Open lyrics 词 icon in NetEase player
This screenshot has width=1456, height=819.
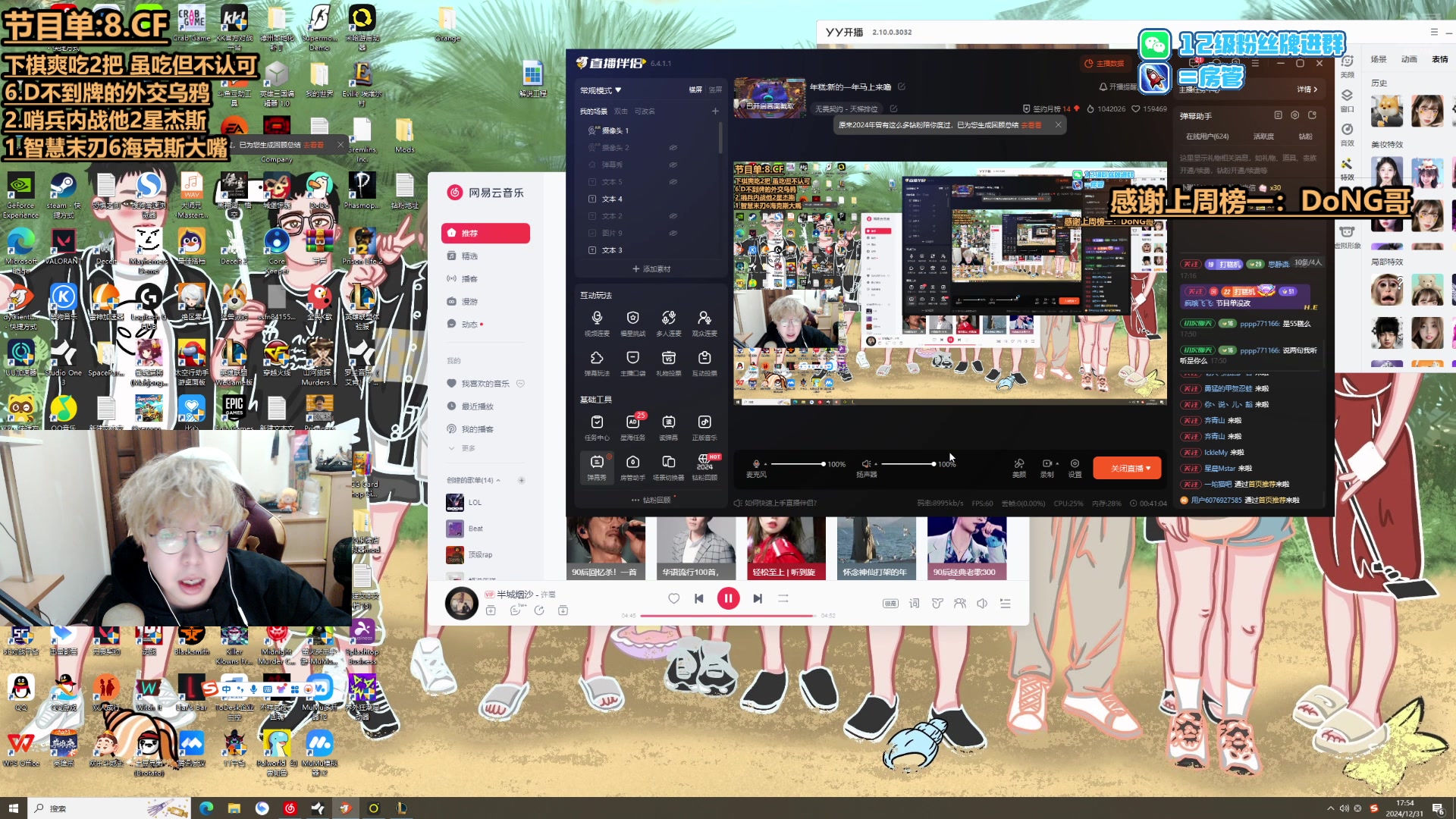914,604
